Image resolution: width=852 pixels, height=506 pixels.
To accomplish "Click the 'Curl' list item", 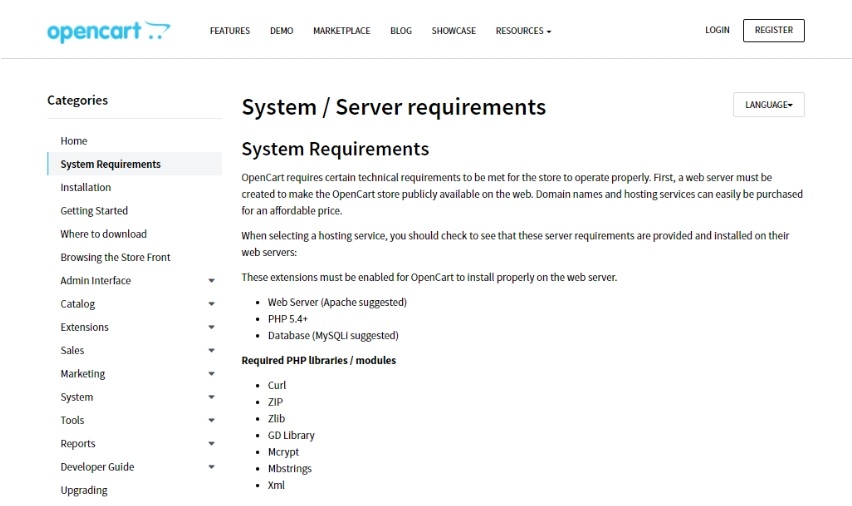I will point(277,385).
